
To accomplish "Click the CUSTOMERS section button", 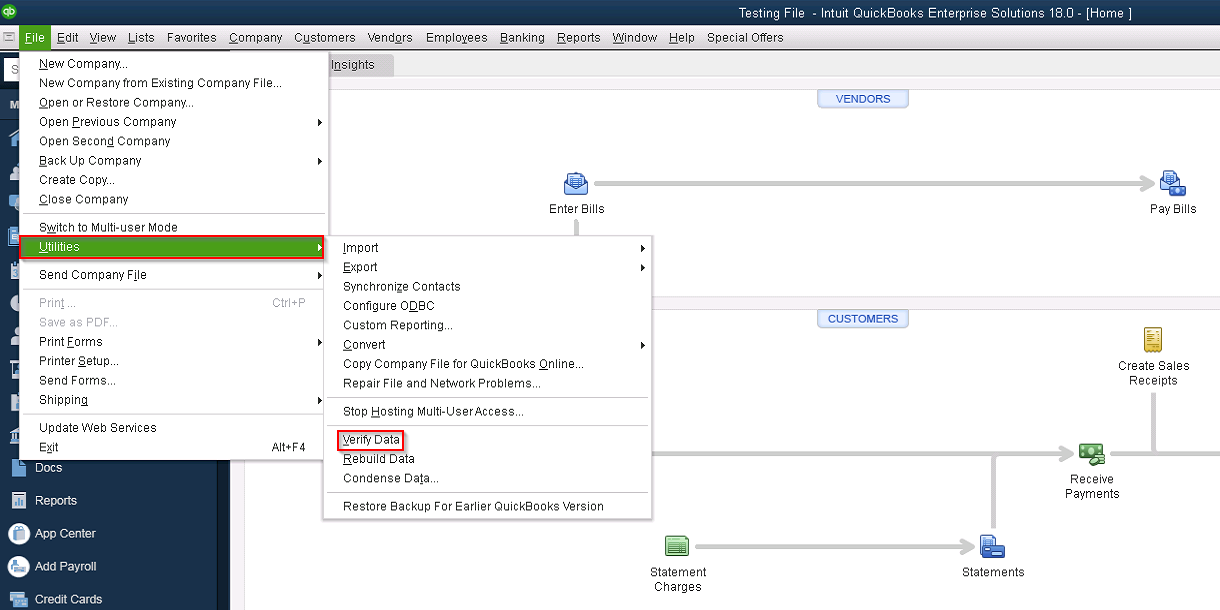I will click(862, 319).
